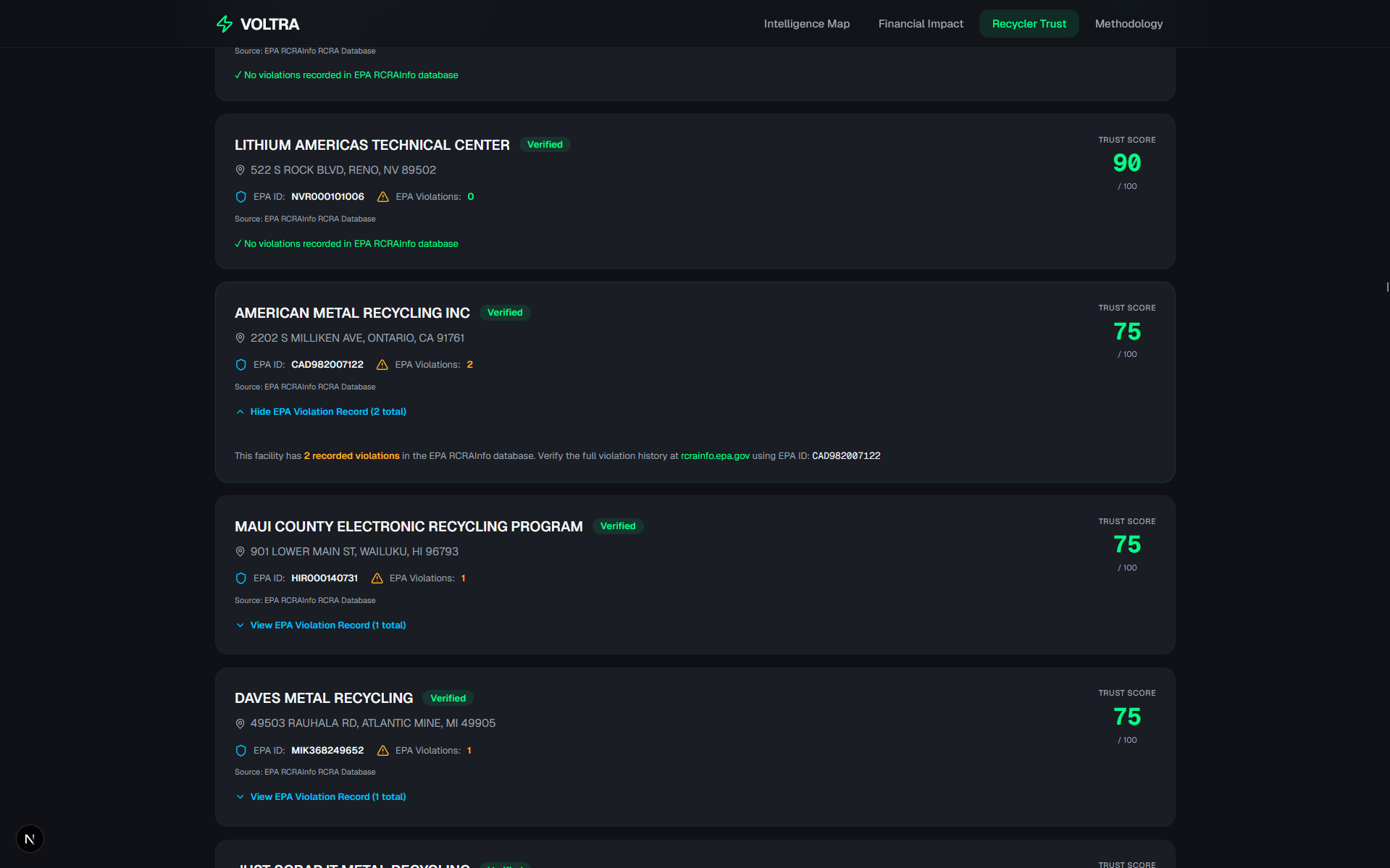
Task: Click the location pin for 901 Lower Main St
Action: pos(240,552)
